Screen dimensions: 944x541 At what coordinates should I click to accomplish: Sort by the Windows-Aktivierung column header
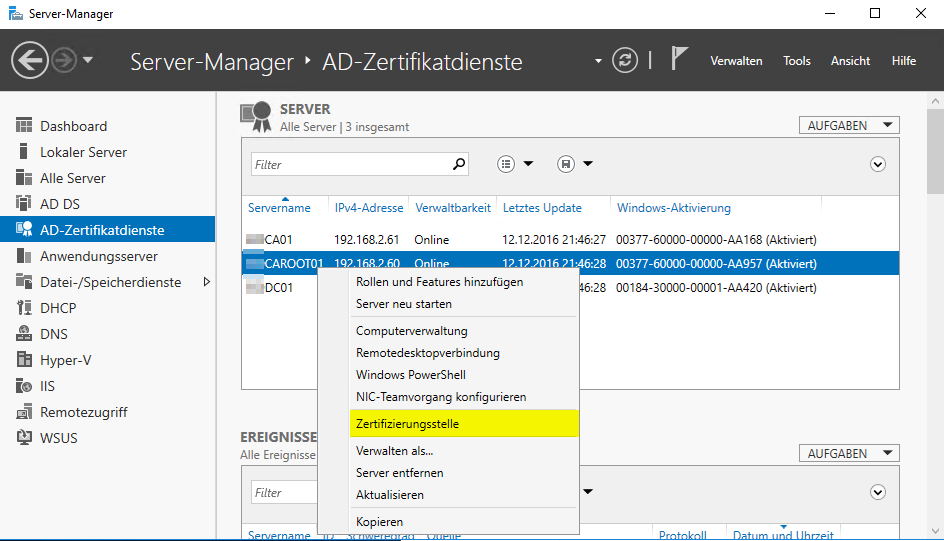click(674, 208)
